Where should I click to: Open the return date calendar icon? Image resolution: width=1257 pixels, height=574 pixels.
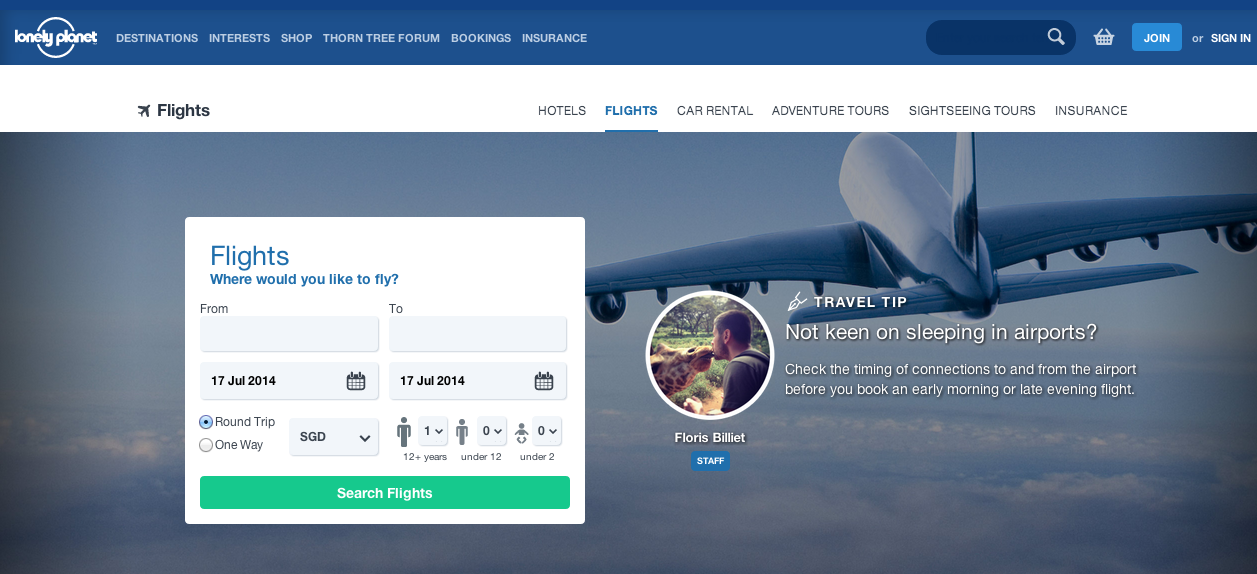point(544,381)
